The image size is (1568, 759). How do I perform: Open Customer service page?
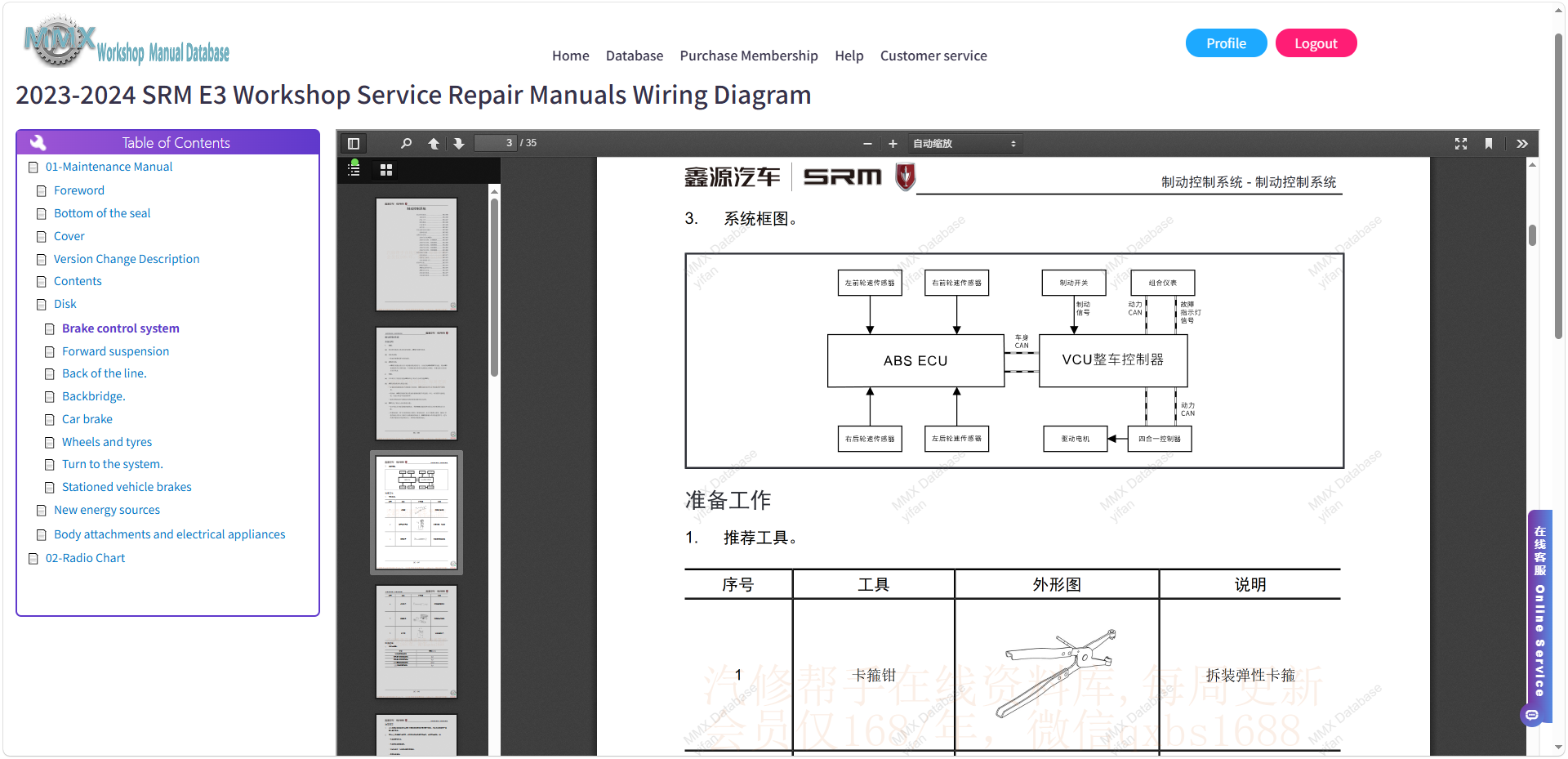pyautogui.click(x=933, y=56)
